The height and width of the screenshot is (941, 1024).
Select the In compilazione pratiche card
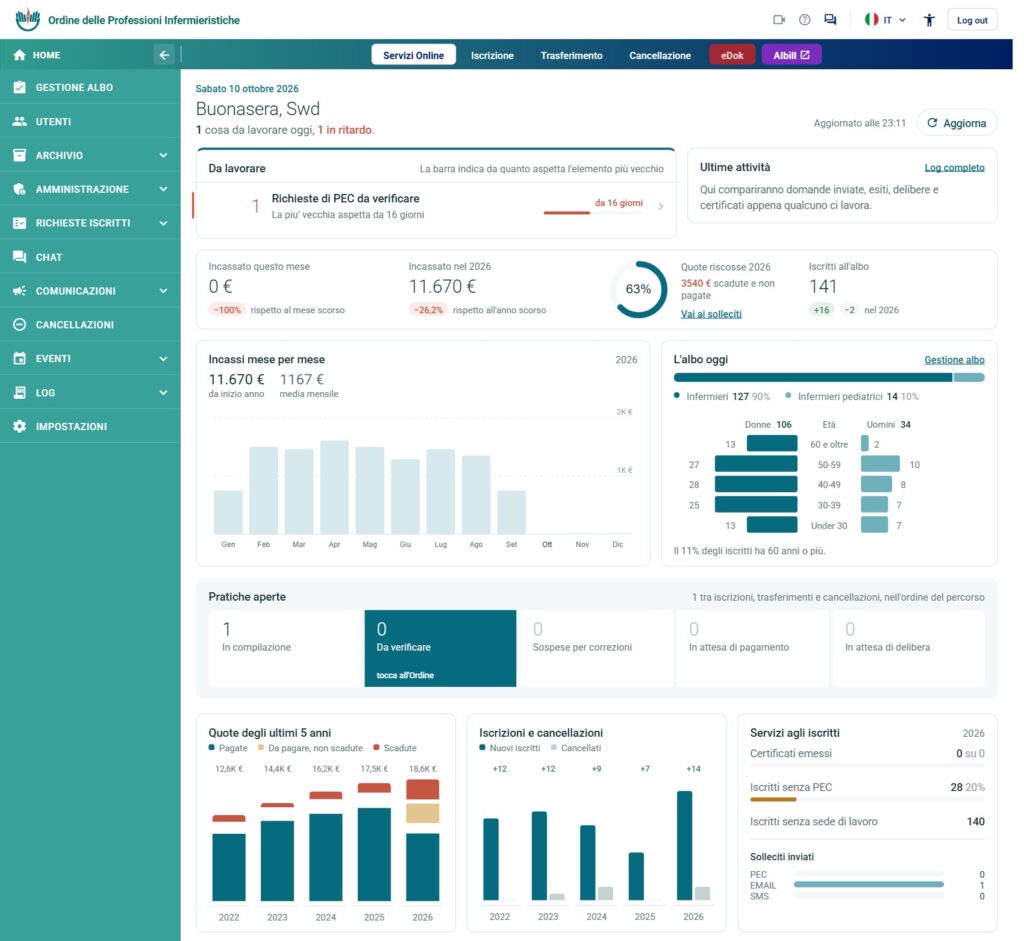285,648
